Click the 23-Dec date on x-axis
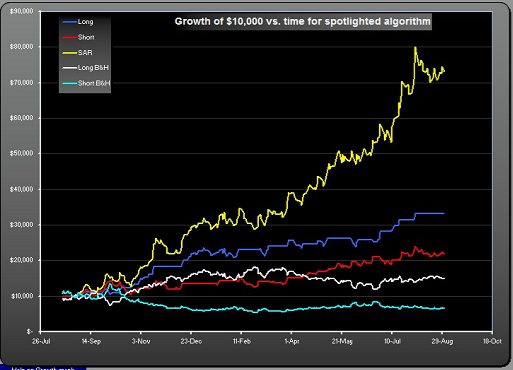Image resolution: width=513 pixels, height=370 pixels. pos(191,342)
